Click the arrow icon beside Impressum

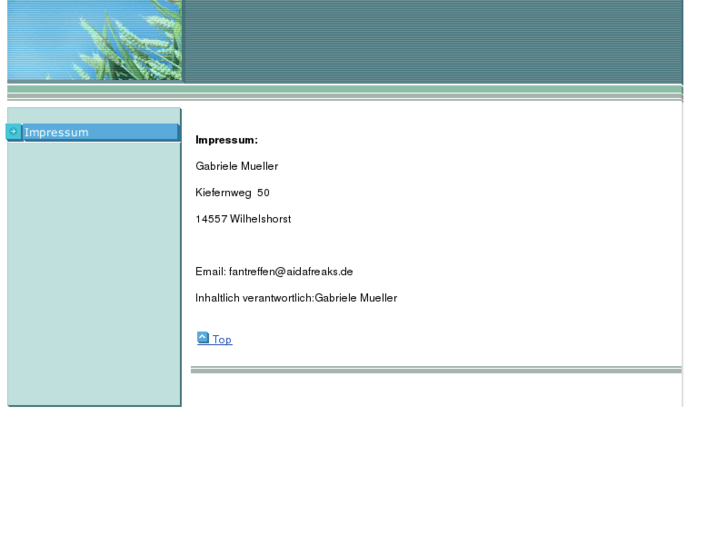[13, 132]
